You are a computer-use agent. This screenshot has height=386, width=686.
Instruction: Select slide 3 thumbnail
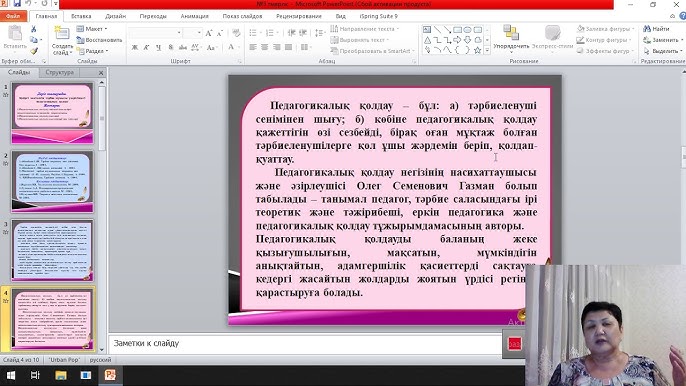point(52,250)
